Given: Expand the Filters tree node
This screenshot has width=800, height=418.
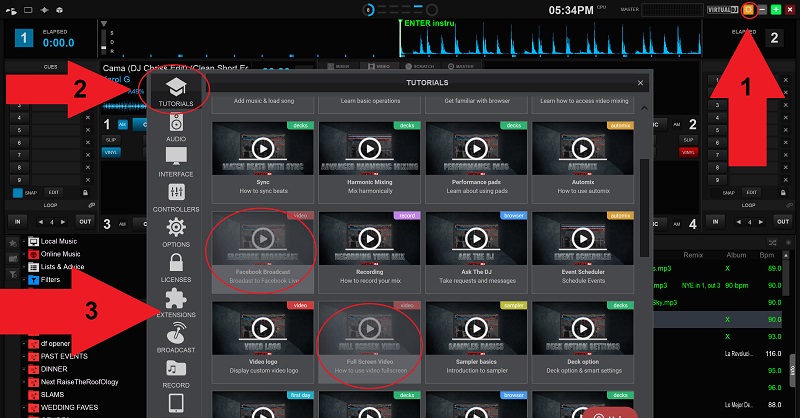Looking at the screenshot, I should pyautogui.click(x=23, y=280).
